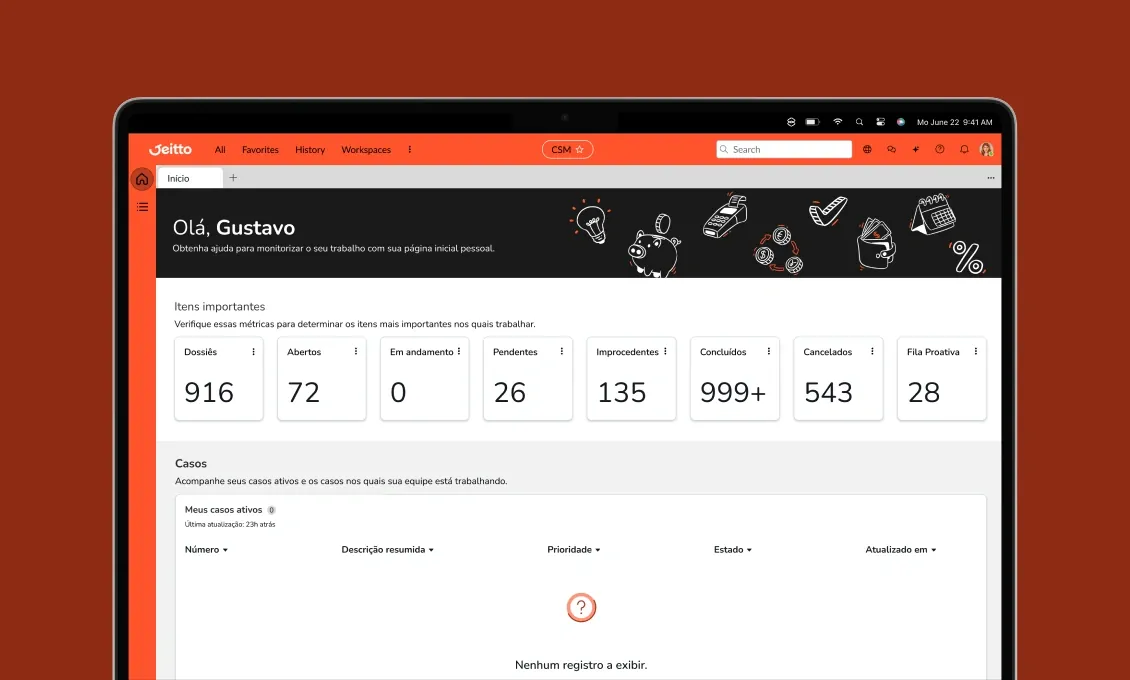The height and width of the screenshot is (680, 1130).
Task: Add a new tab with plus
Action: point(233,177)
